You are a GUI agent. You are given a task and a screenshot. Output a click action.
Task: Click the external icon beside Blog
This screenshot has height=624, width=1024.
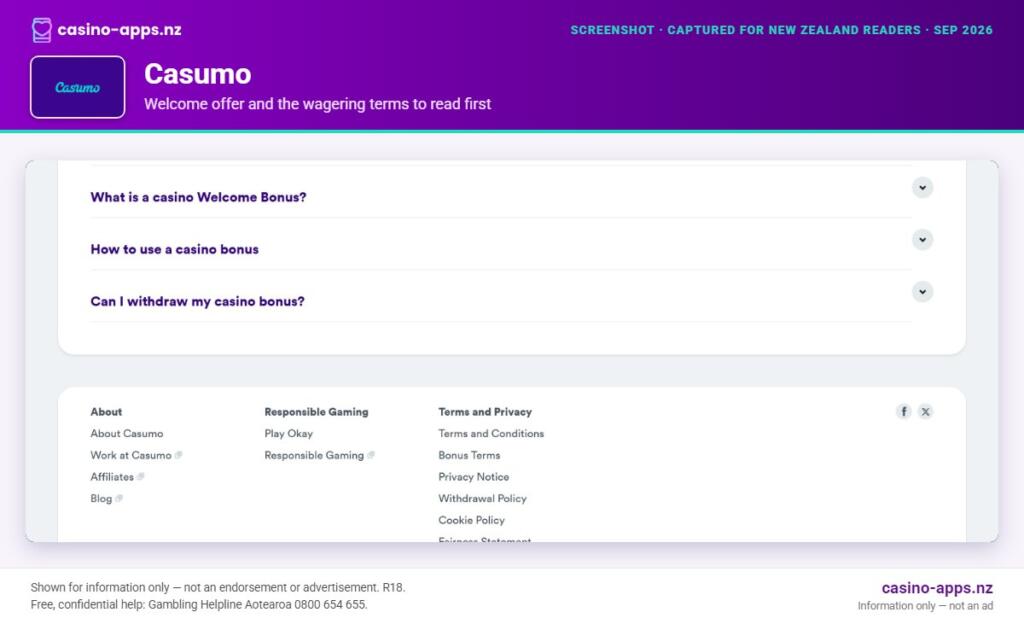pyautogui.click(x=119, y=498)
